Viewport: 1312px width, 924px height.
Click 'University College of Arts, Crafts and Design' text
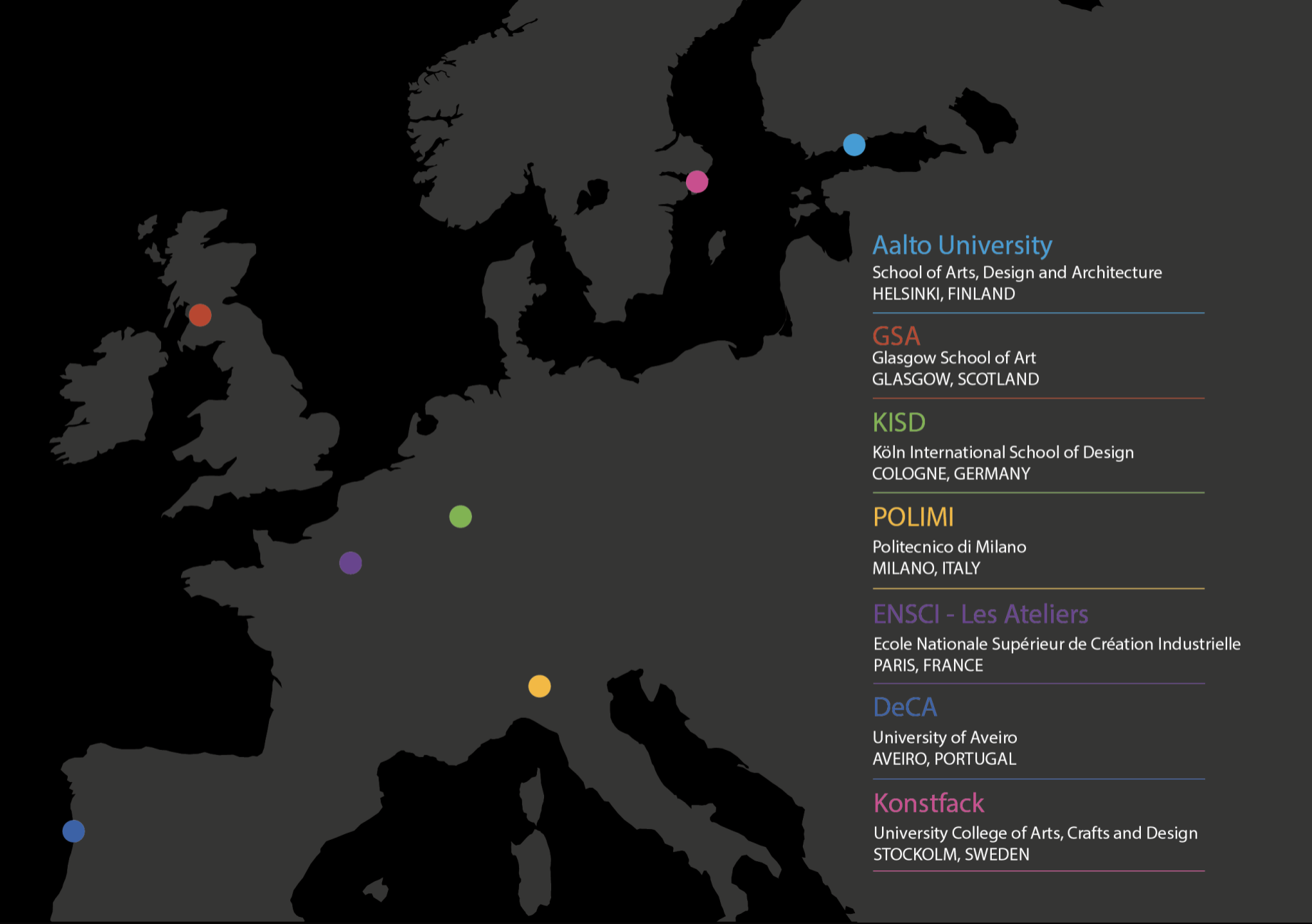point(1035,833)
